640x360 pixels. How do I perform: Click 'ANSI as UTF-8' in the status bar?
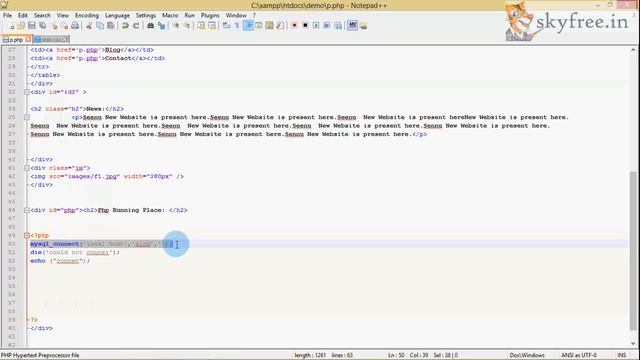tap(579, 355)
